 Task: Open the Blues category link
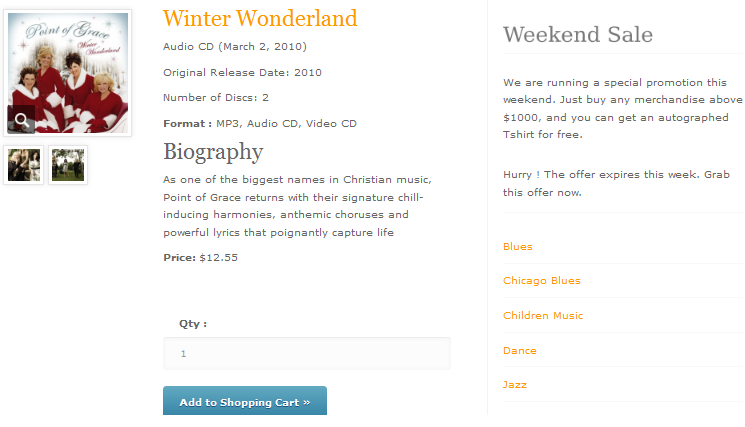517,247
